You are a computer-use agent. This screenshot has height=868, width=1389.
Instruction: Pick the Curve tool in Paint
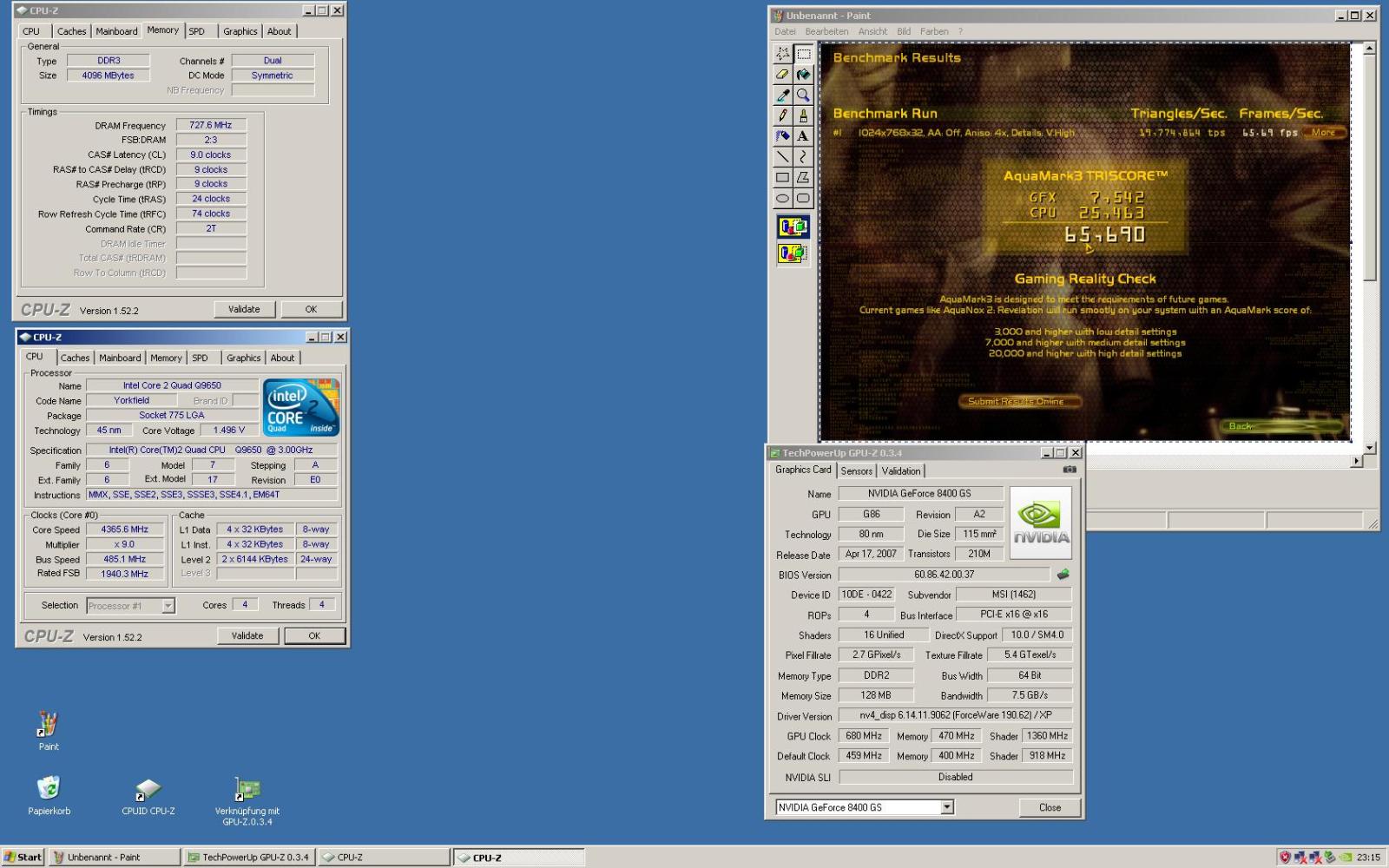coord(803,157)
